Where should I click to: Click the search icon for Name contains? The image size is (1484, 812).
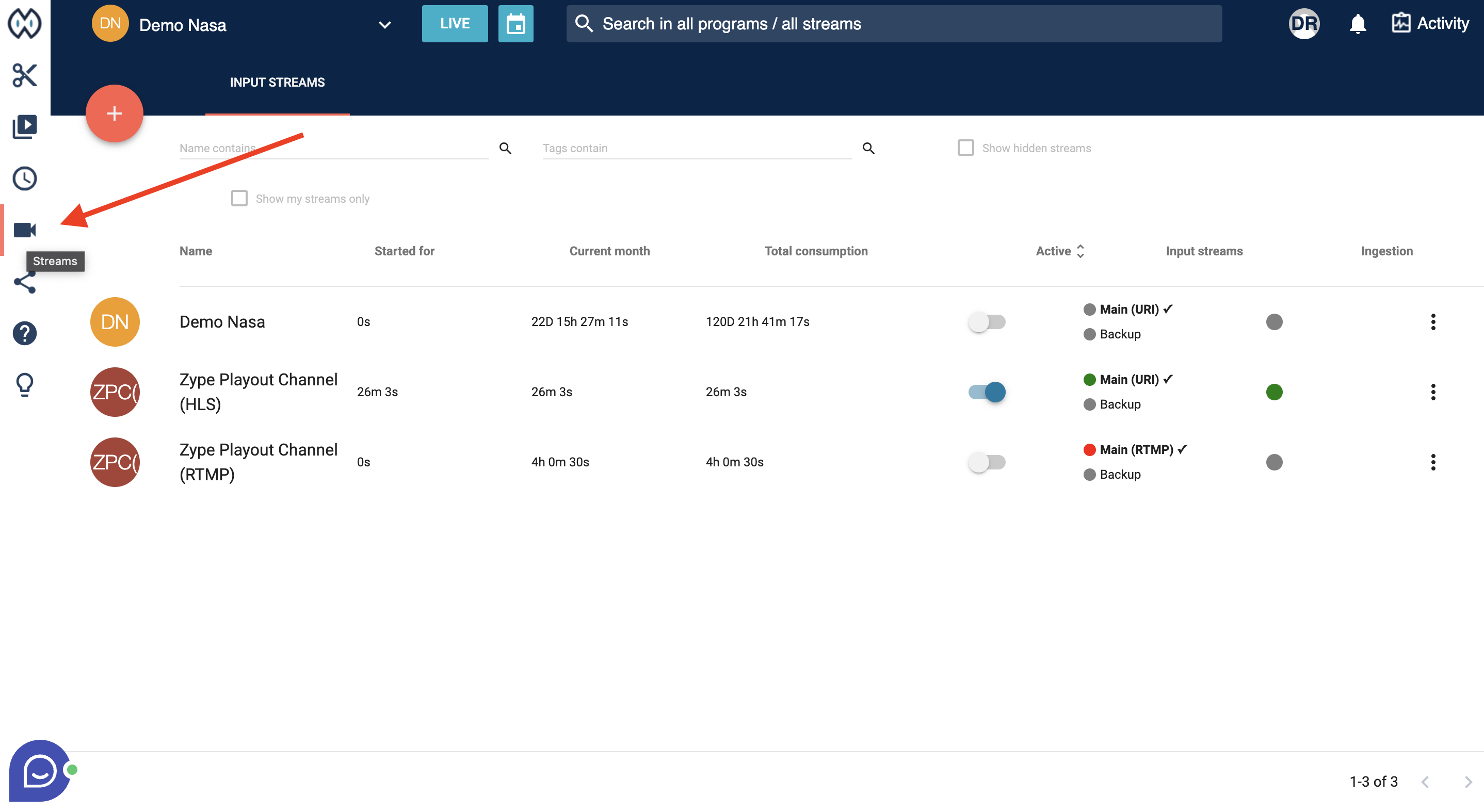[x=505, y=148]
